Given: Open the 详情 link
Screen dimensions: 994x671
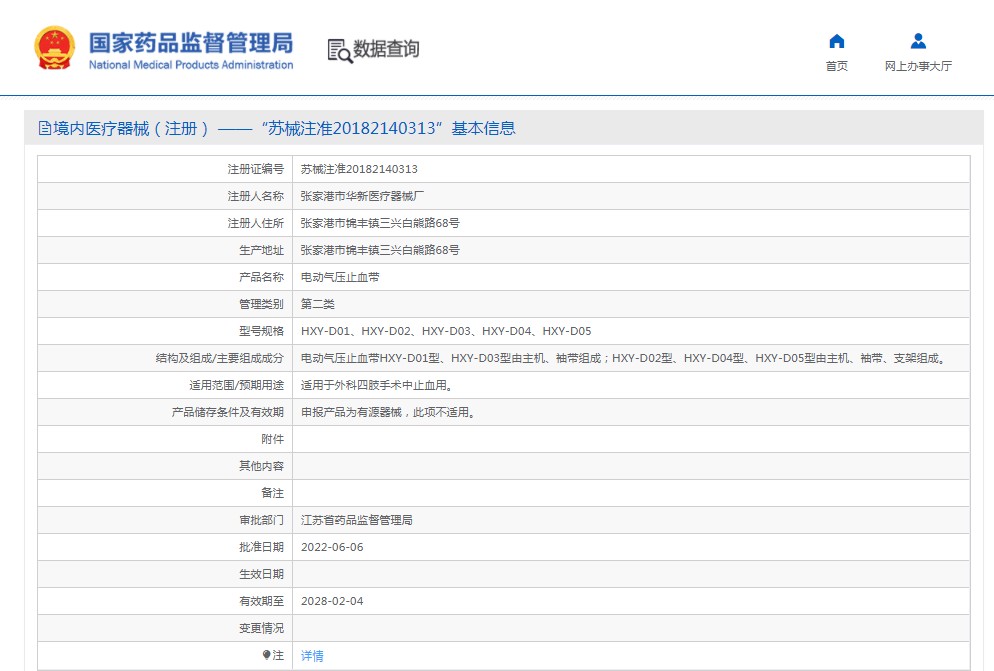Looking at the screenshot, I should click(312, 656).
